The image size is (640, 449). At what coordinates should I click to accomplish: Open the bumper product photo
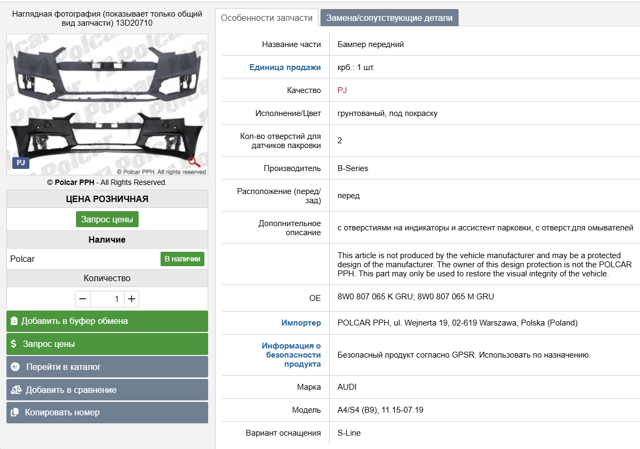coord(107,104)
